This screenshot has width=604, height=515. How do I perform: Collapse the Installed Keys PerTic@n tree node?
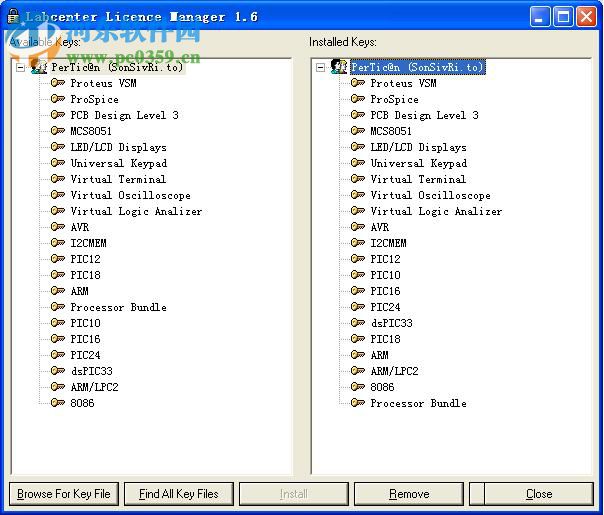pos(320,68)
